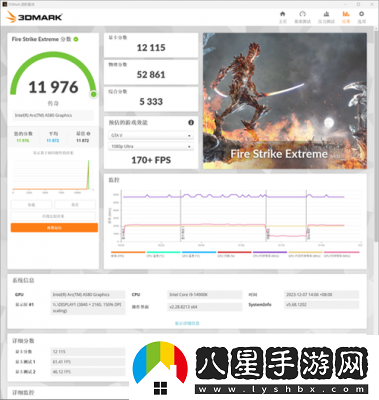Toggle the pink GPU clock legend line
Viewport: 379px width, 400px height.
point(341,254)
